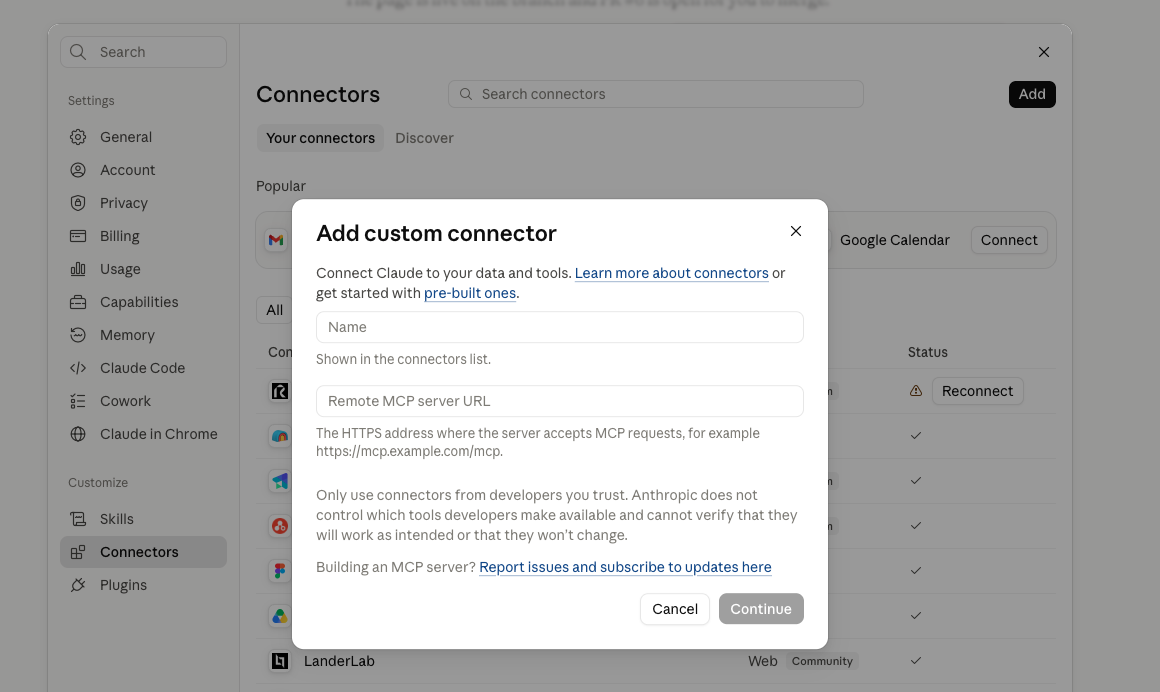Click the Capabilities briefcase icon
Image resolution: width=1160 pixels, height=692 pixels.
point(78,302)
